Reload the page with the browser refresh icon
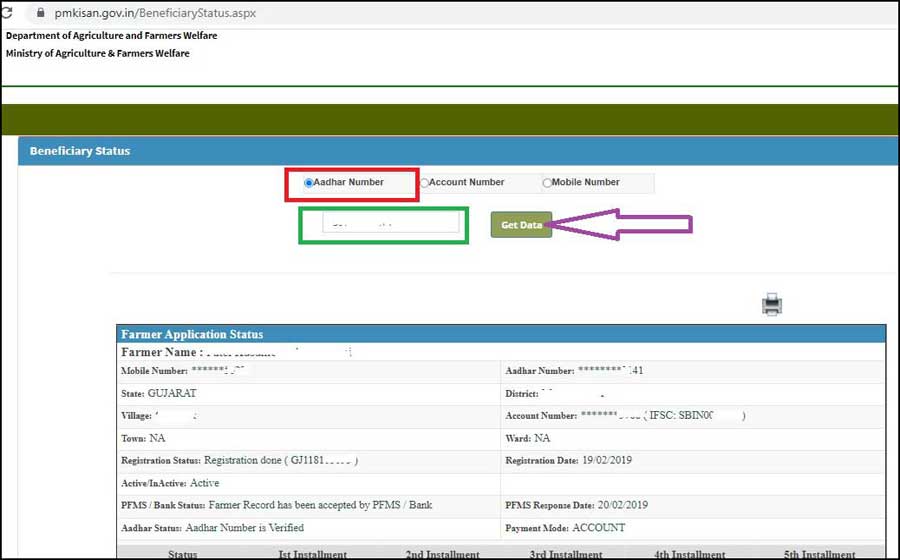 click(x=6, y=12)
